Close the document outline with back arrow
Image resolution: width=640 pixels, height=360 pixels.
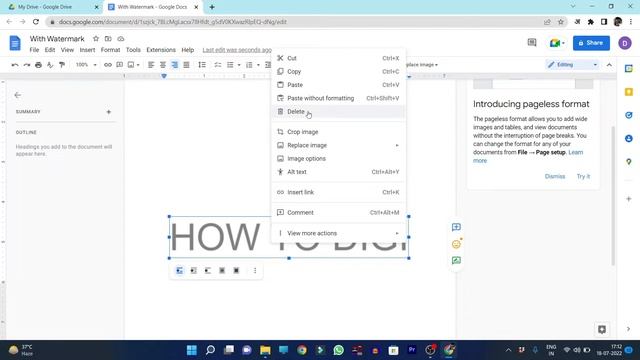pyautogui.click(x=18, y=95)
